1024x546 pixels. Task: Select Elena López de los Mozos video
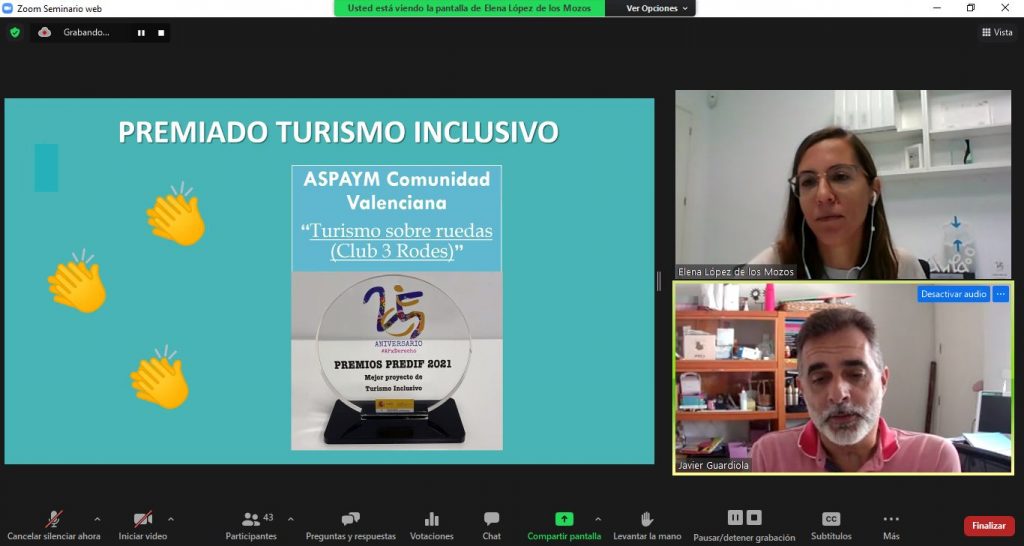point(843,184)
